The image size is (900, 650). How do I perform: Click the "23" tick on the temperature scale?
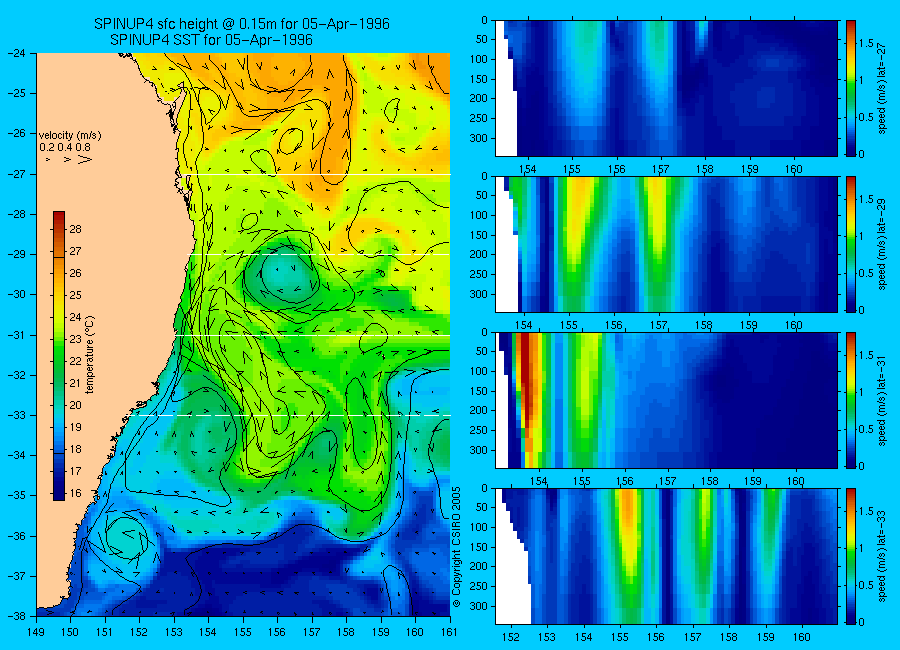coord(75,339)
